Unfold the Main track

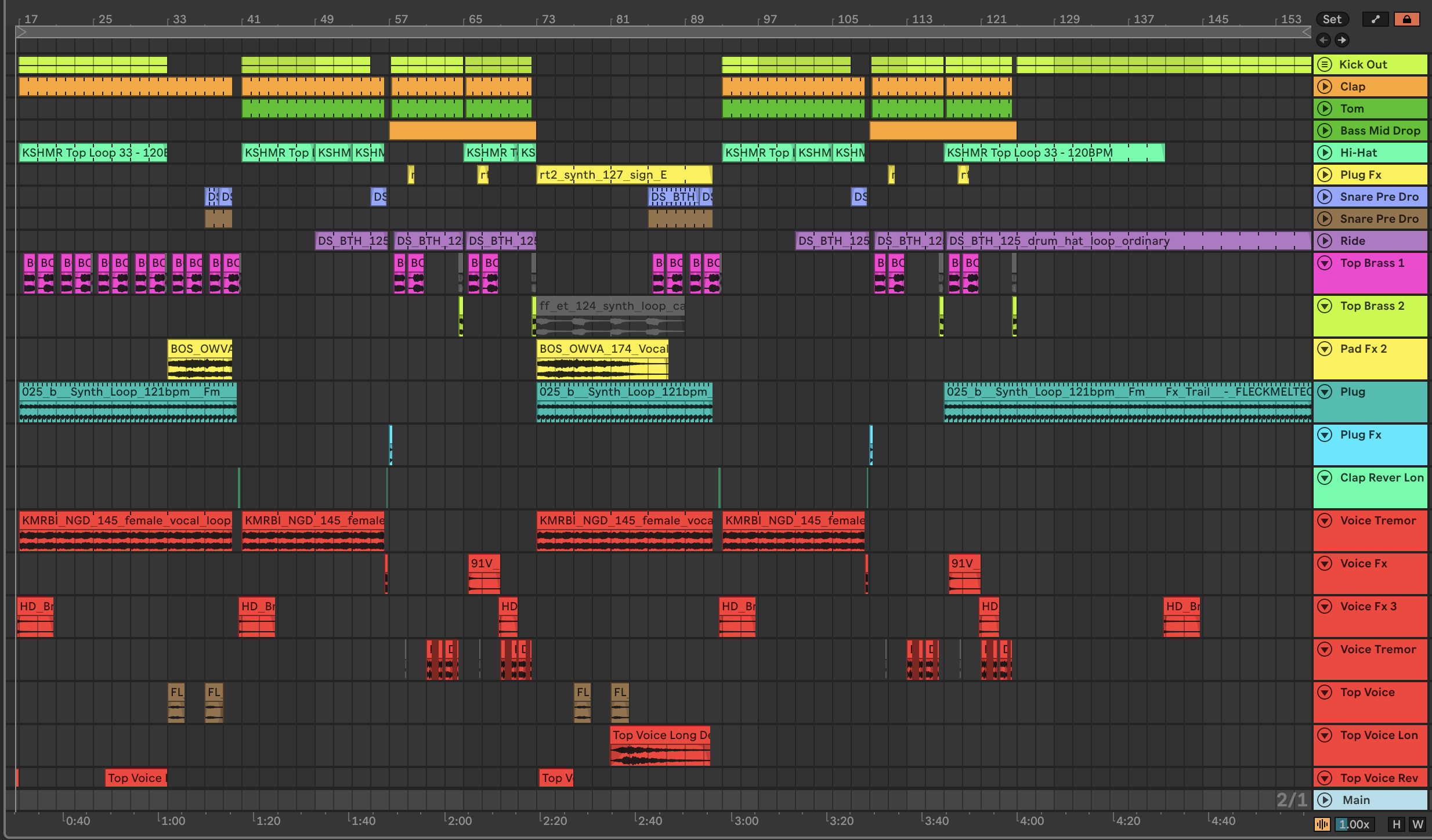[x=1325, y=800]
